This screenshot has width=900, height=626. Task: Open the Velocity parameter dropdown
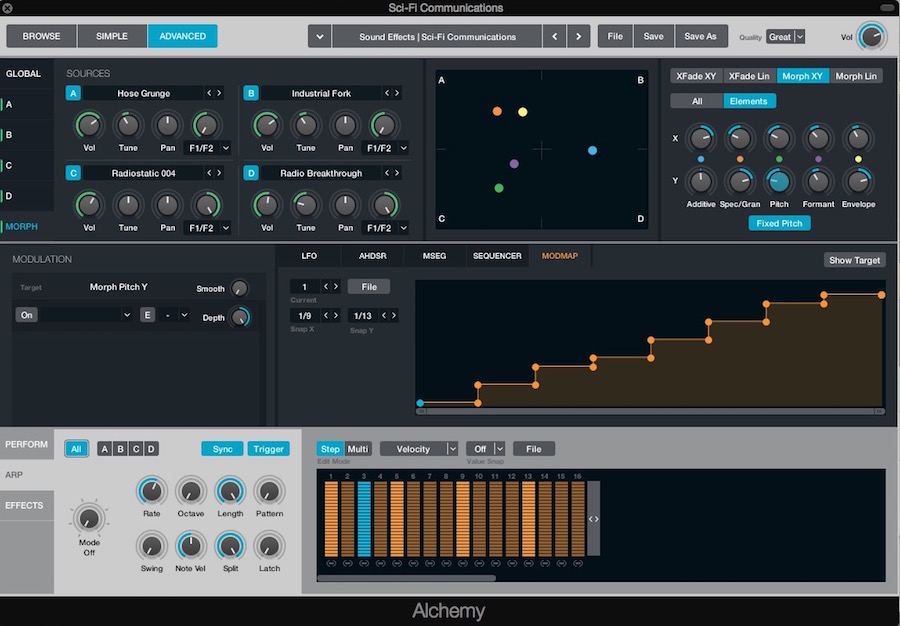(x=452, y=449)
